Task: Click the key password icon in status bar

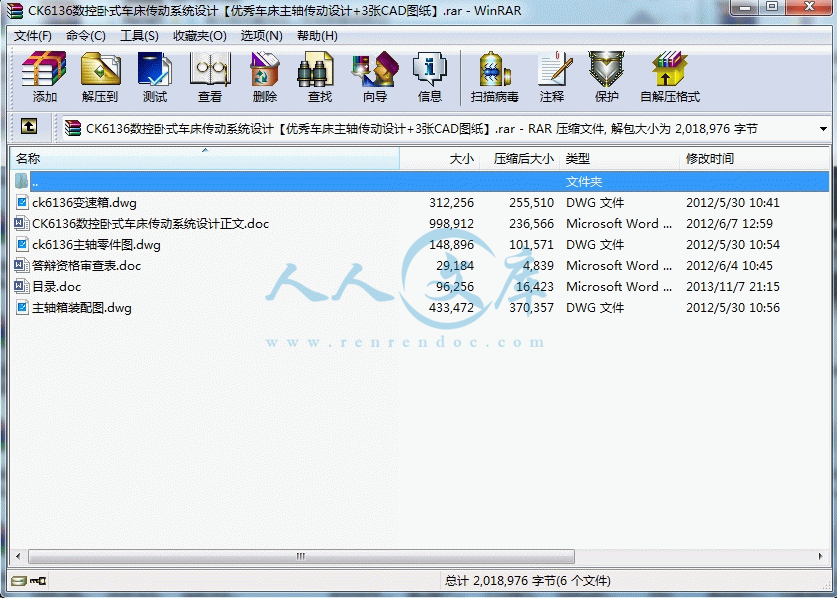Action: point(38,580)
